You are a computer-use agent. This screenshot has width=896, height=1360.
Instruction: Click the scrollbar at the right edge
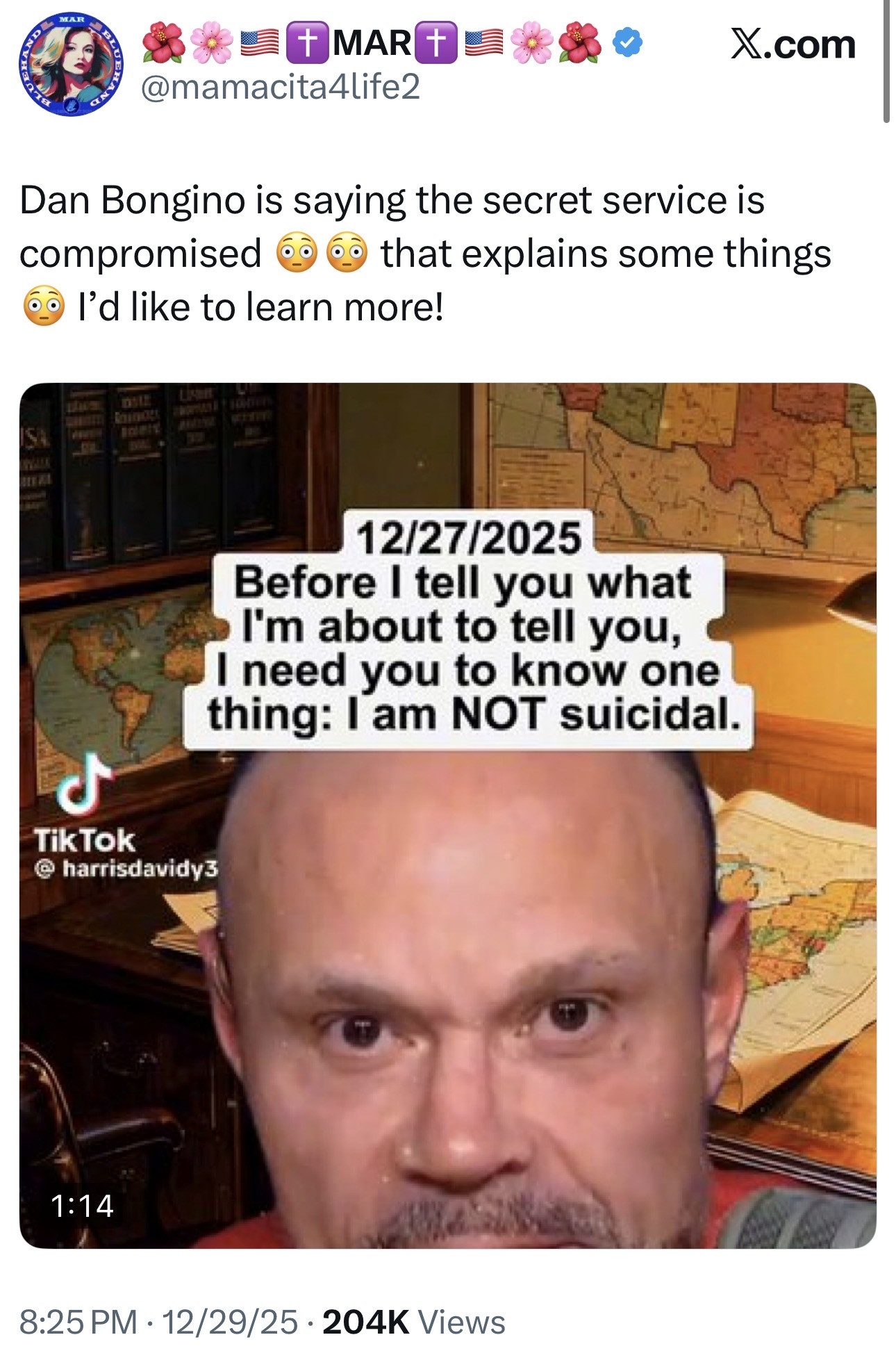click(886, 61)
